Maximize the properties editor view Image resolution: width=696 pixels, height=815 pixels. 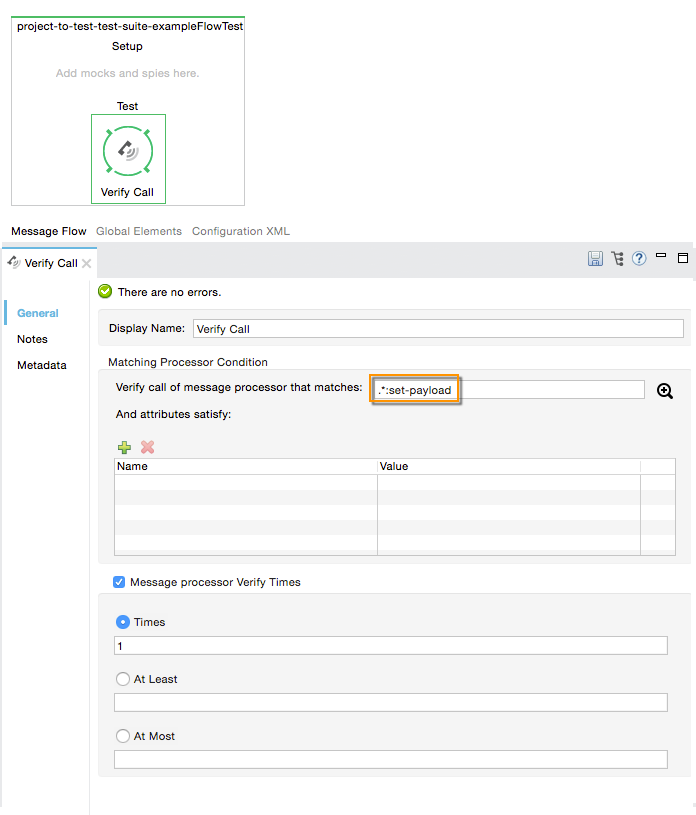click(x=683, y=258)
